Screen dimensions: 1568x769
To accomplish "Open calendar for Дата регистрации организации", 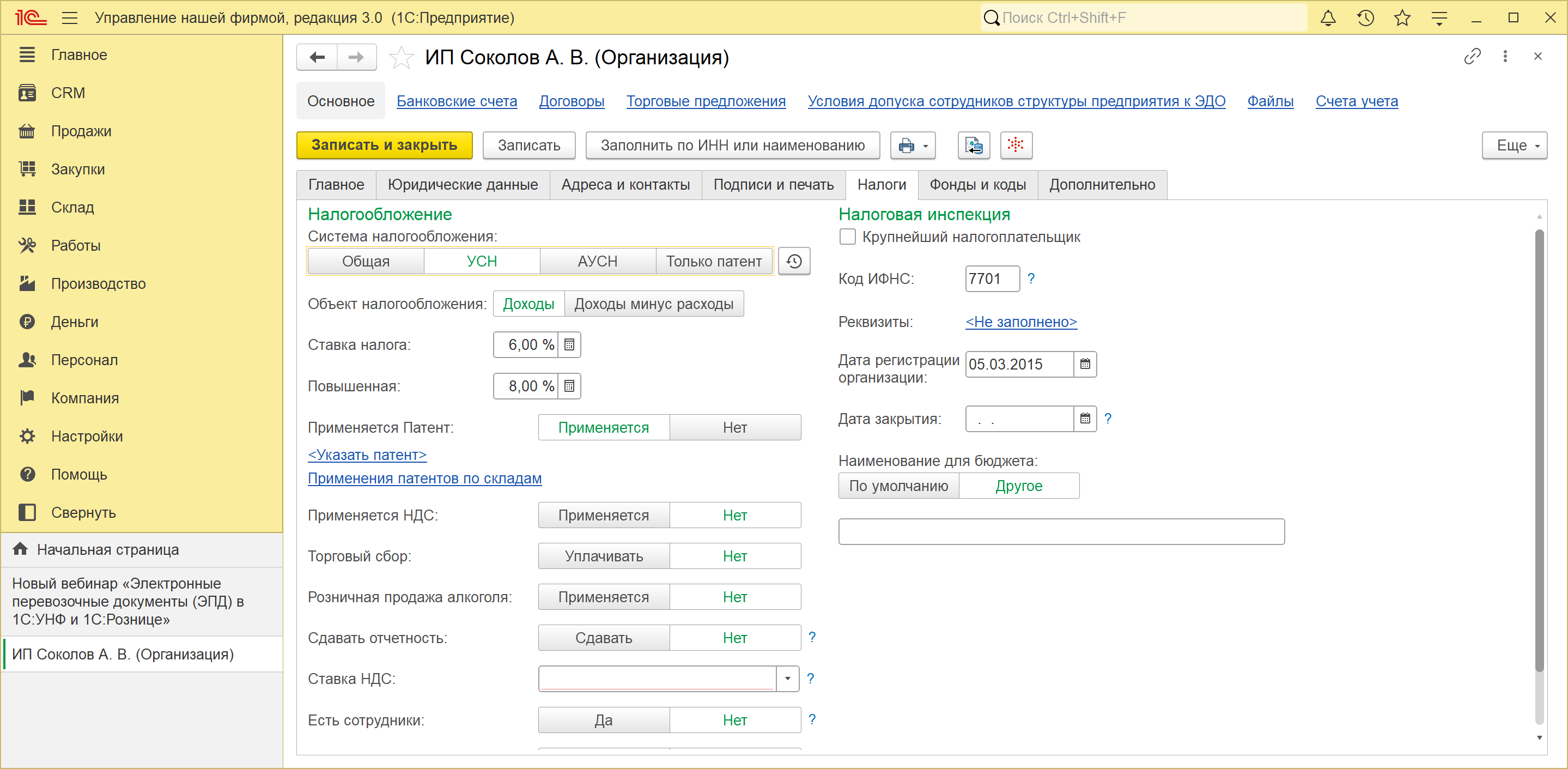I will pyautogui.click(x=1085, y=364).
